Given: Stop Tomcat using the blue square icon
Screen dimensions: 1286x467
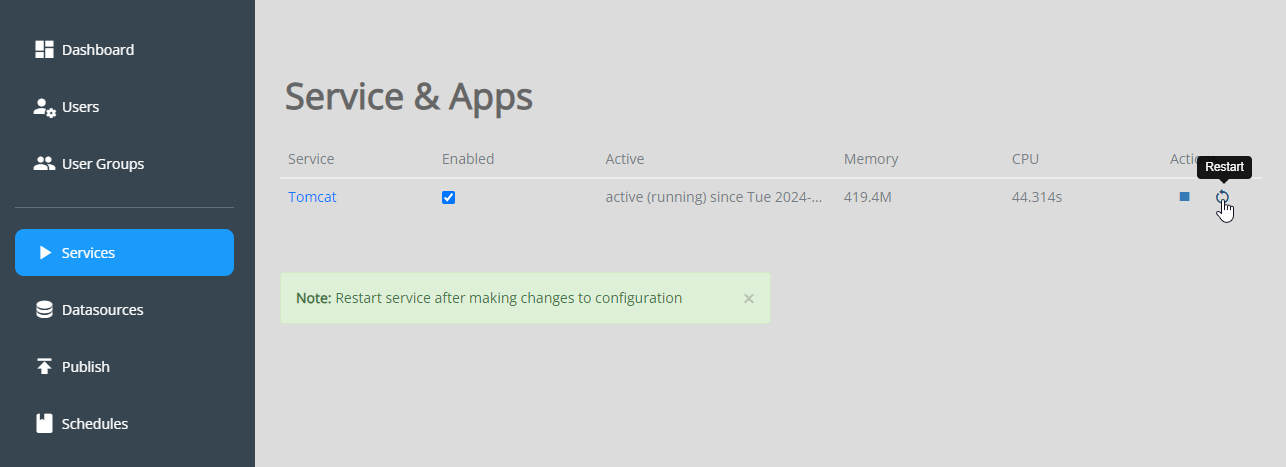Looking at the screenshot, I should pyautogui.click(x=1184, y=197).
